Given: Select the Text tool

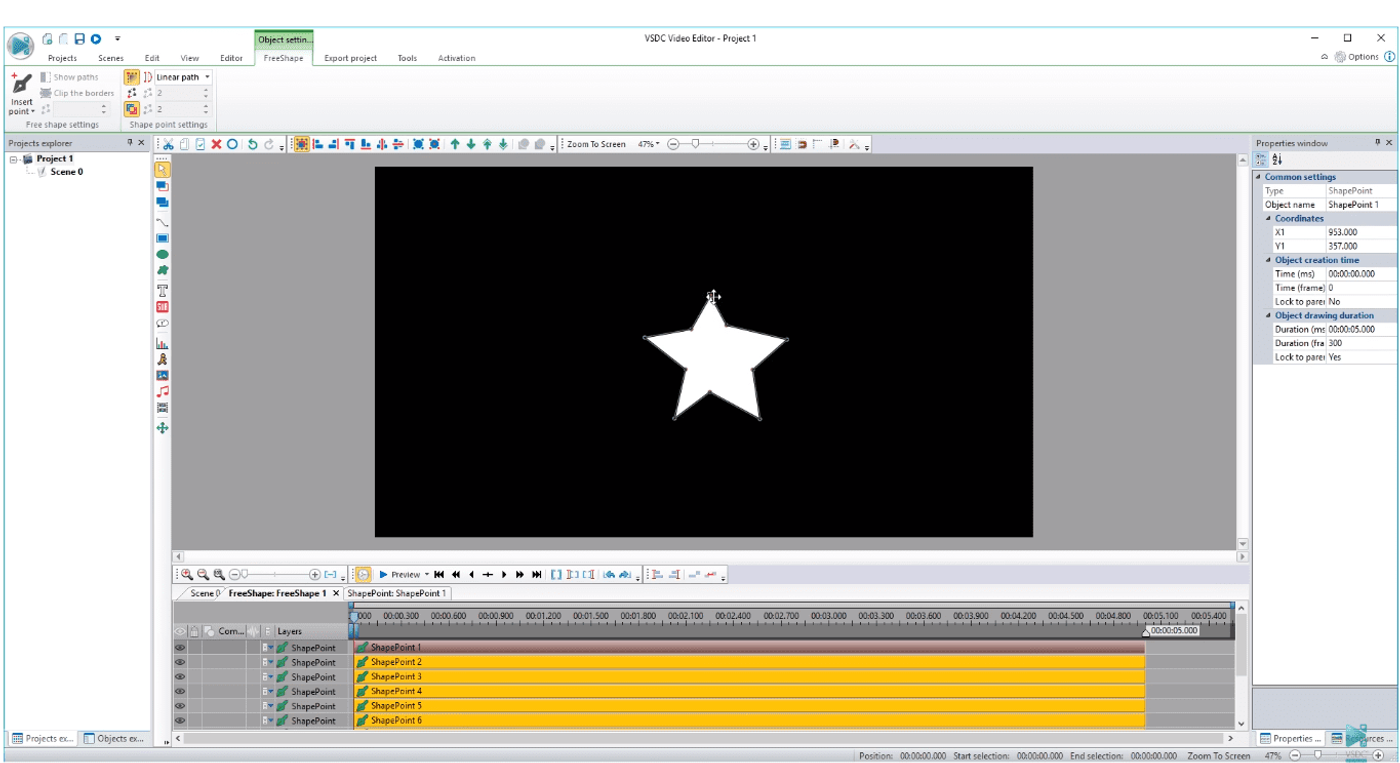Looking at the screenshot, I should [162, 290].
